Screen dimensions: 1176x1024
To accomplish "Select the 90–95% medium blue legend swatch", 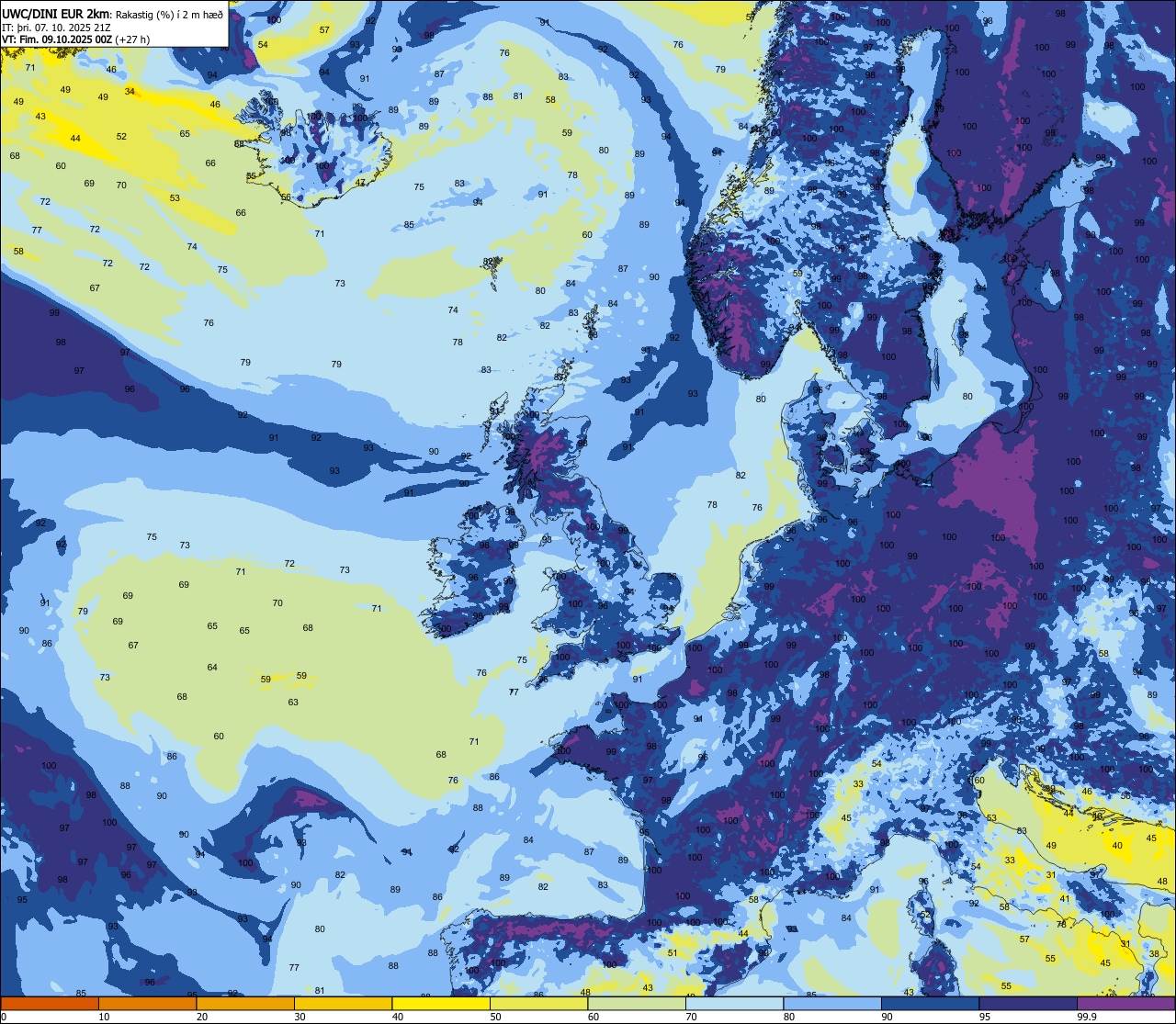I will (x=930, y=1003).
